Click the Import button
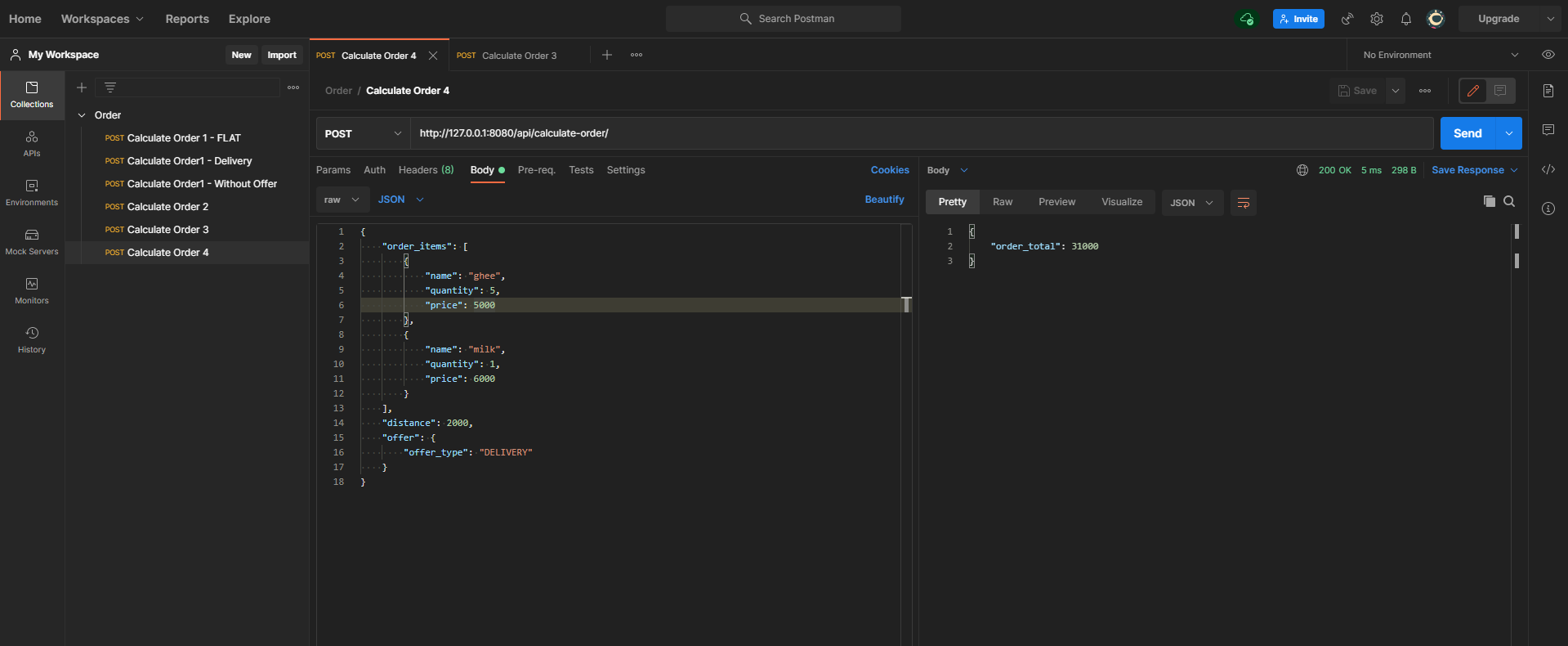This screenshot has height=646, width=1568. pos(282,55)
